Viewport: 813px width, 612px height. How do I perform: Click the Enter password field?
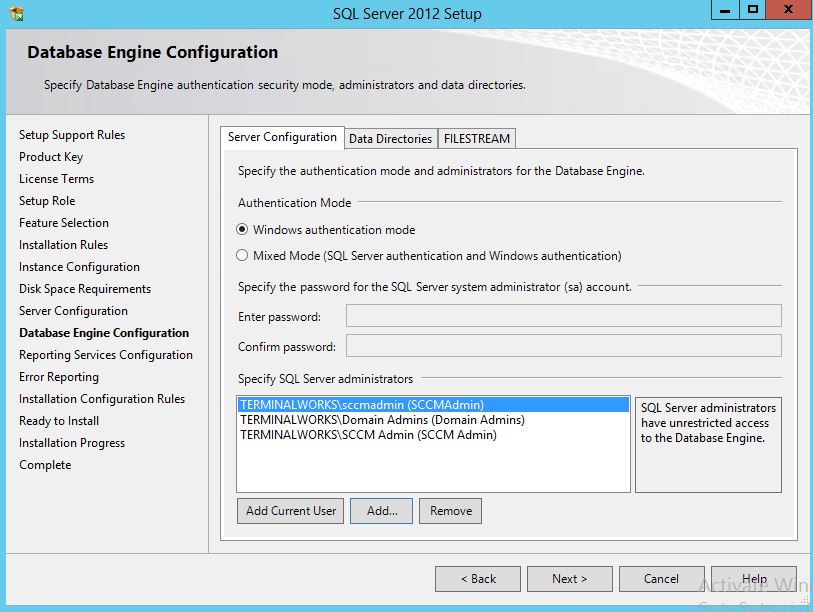click(564, 316)
